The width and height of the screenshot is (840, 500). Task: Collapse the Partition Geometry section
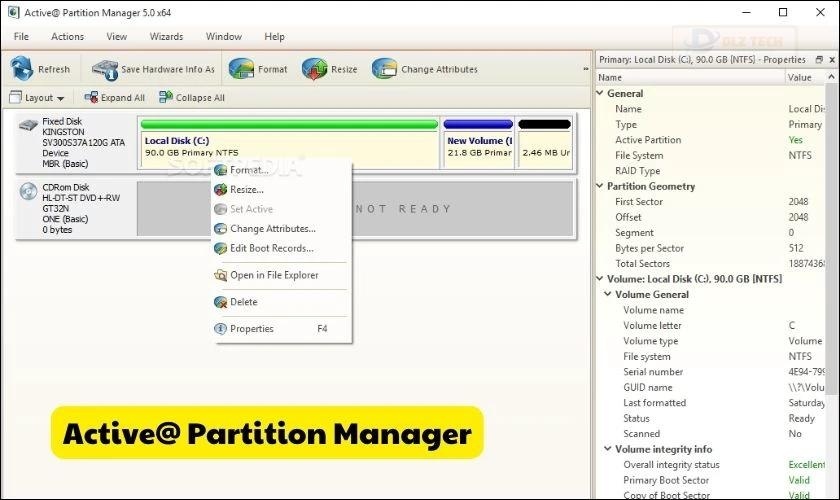[x=600, y=186]
